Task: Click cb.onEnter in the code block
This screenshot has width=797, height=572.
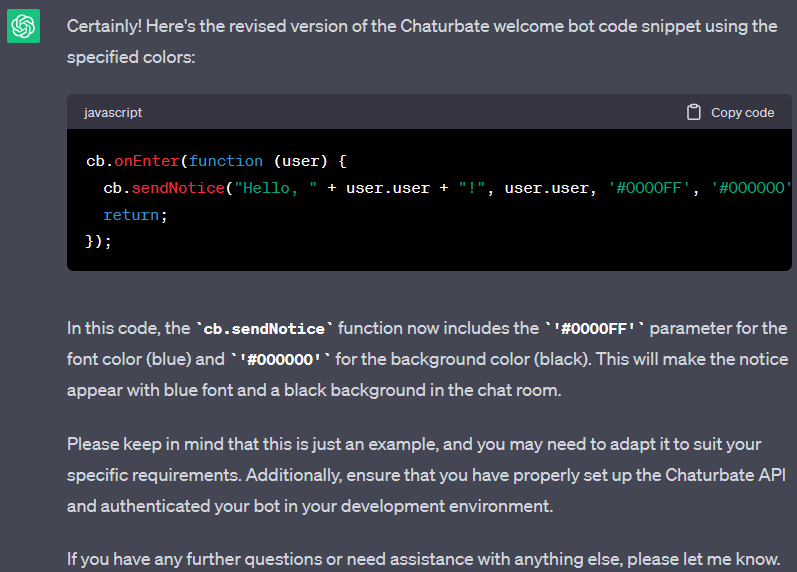Action: pos(133,161)
